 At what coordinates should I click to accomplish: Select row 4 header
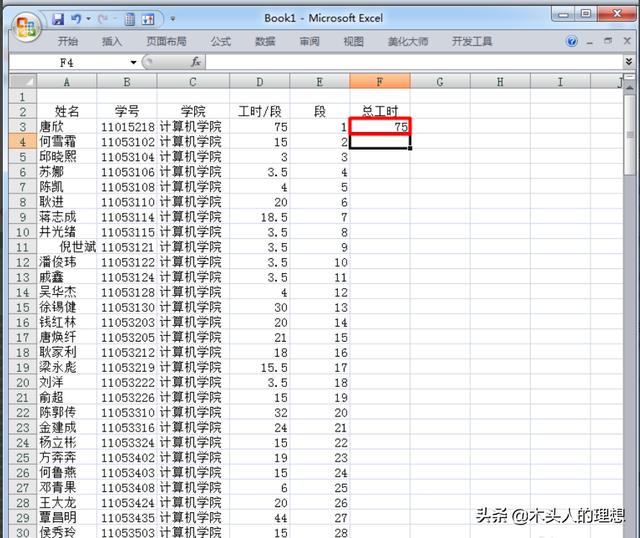pos(22,142)
